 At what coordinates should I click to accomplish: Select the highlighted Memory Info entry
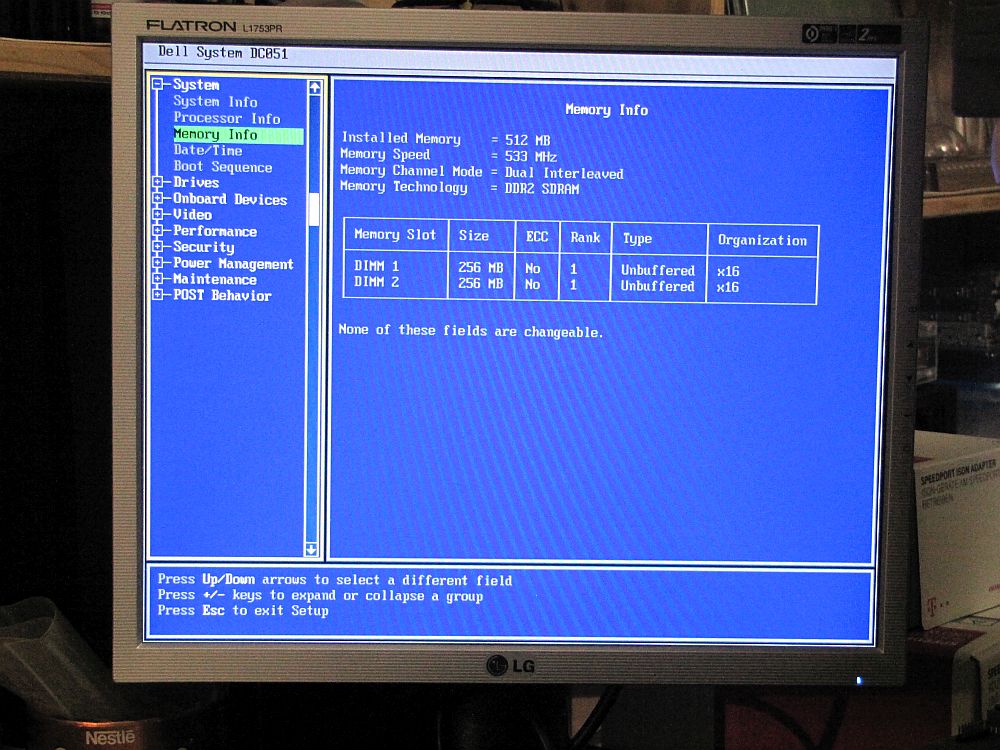(x=238, y=135)
